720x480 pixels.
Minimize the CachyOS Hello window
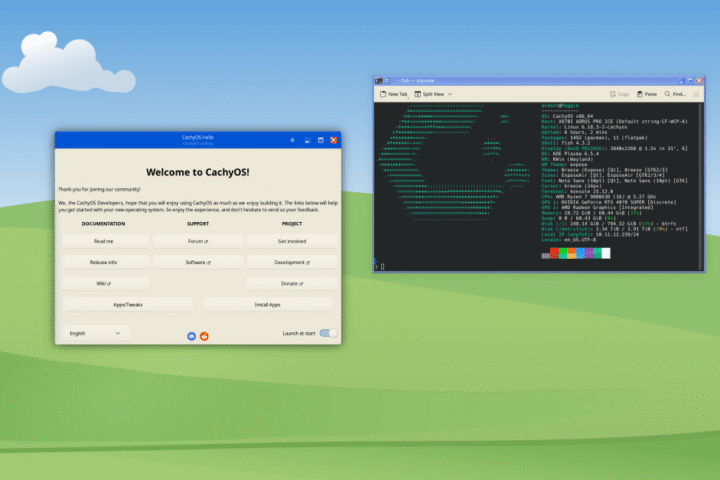pyautogui.click(x=307, y=140)
